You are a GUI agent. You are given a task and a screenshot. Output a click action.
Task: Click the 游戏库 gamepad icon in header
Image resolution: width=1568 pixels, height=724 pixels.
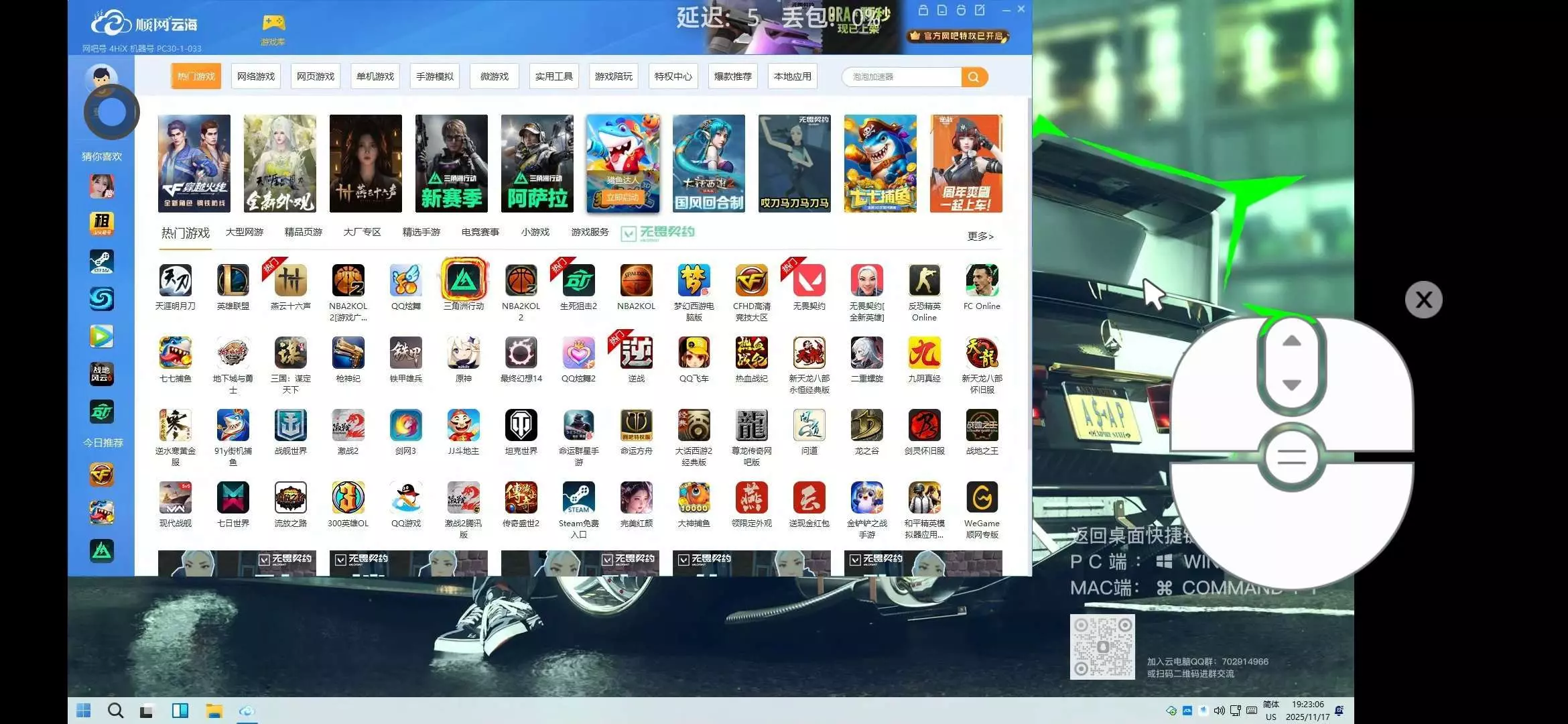[273, 25]
